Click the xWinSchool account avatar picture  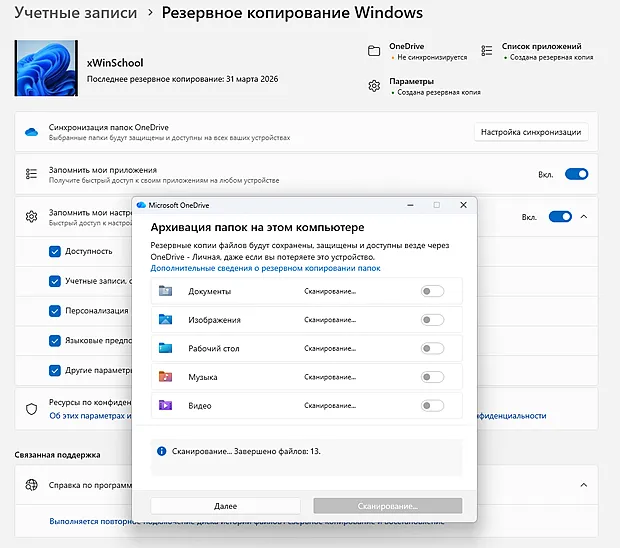[x=46, y=68]
